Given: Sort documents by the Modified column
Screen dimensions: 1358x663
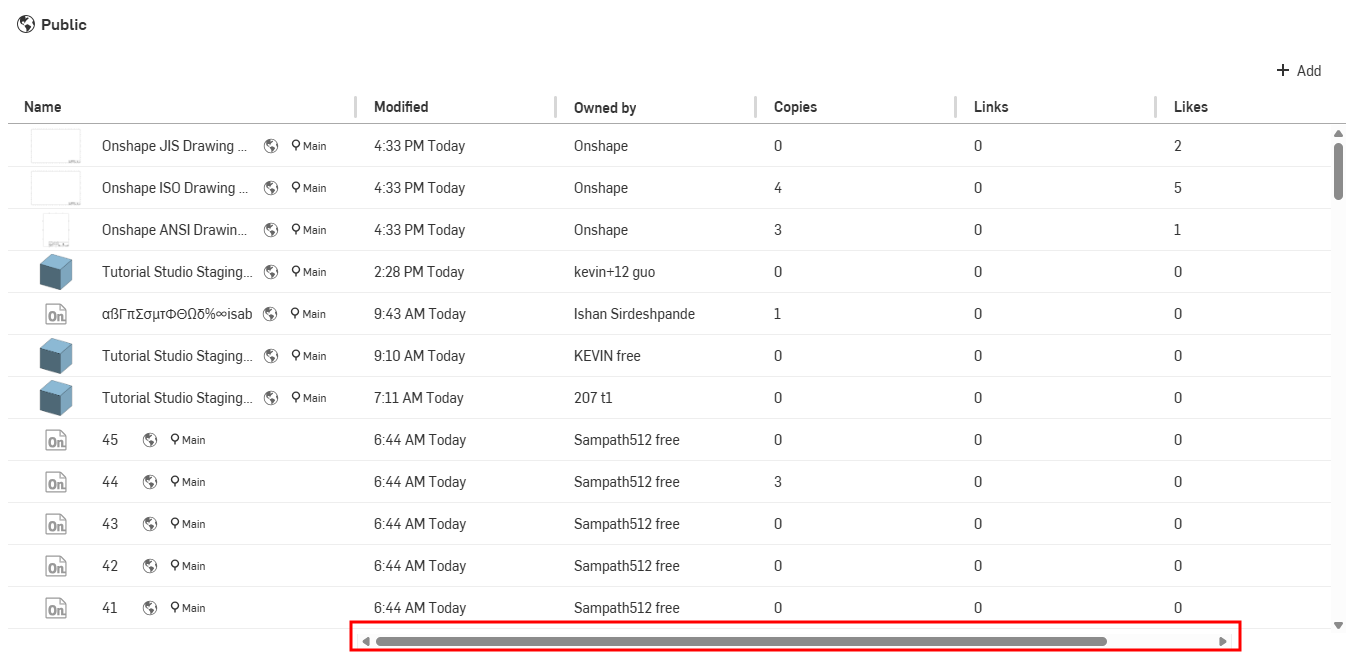Looking at the screenshot, I should coord(400,106).
